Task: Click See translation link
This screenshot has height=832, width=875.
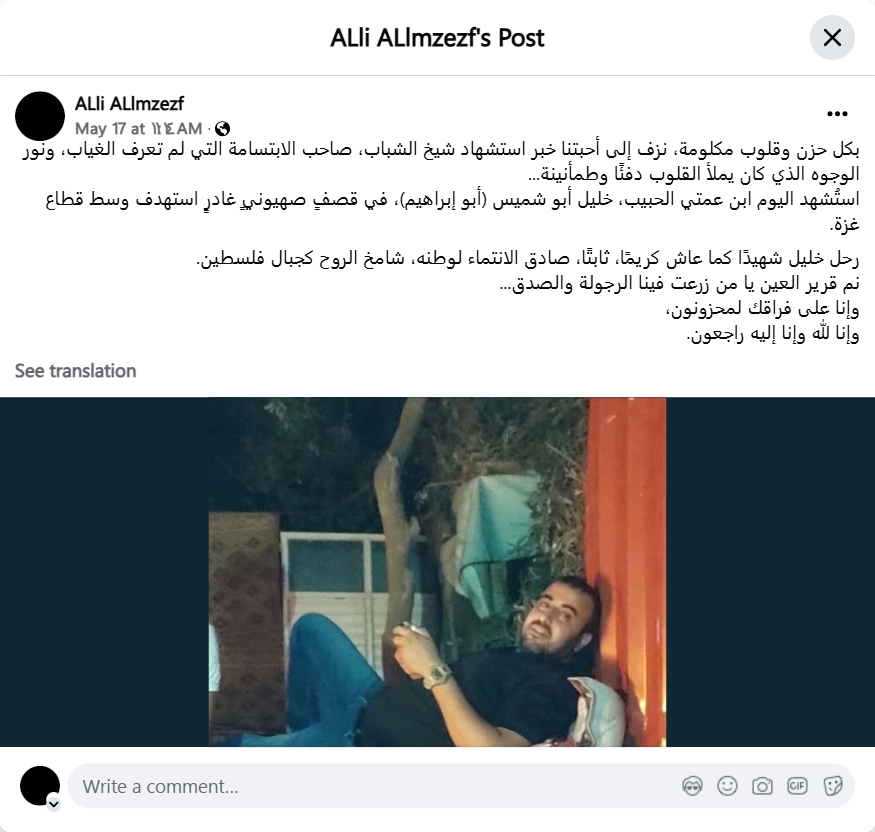Action: click(x=75, y=371)
